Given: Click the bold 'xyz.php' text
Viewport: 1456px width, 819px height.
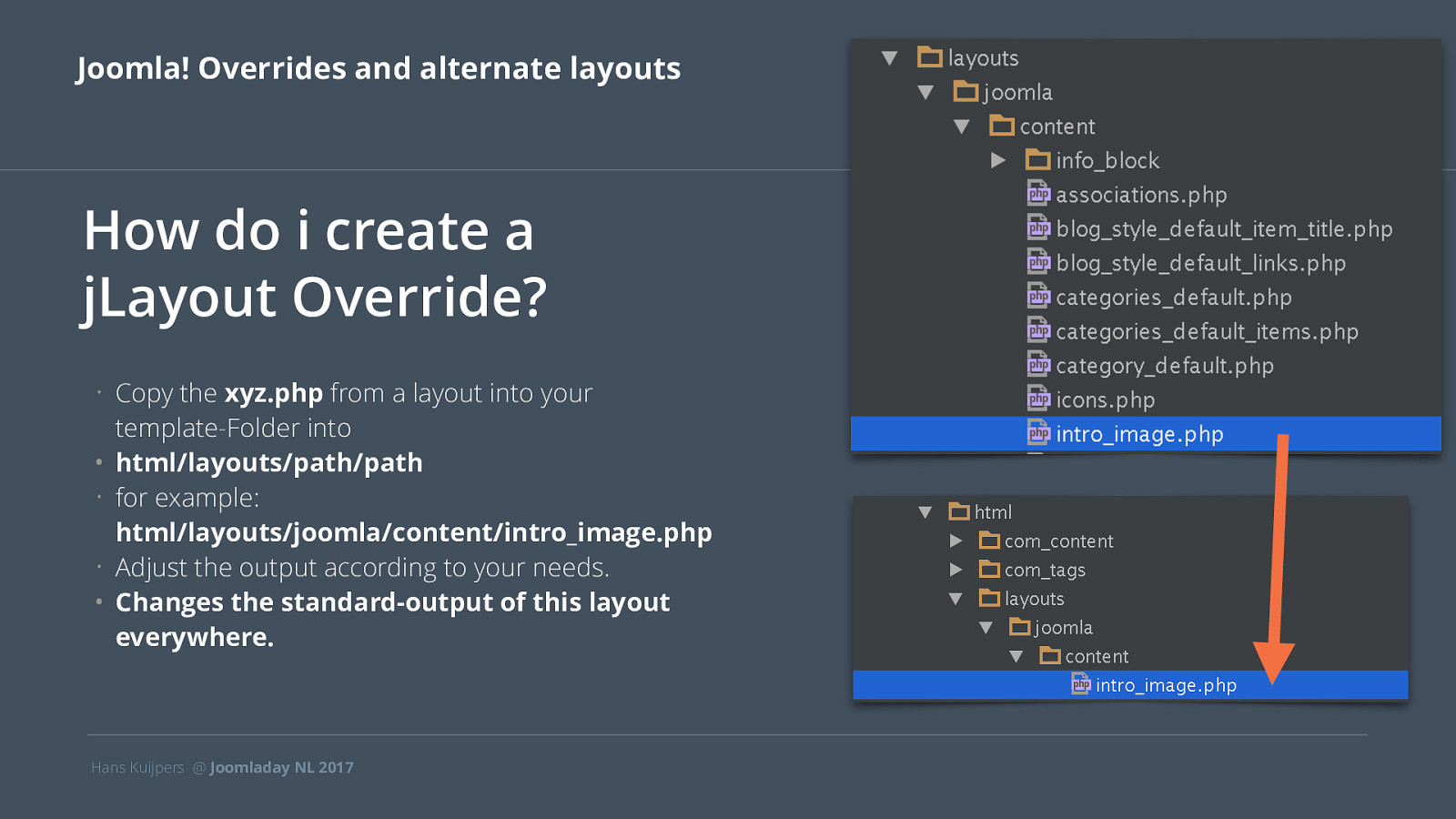Looking at the screenshot, I should (274, 393).
